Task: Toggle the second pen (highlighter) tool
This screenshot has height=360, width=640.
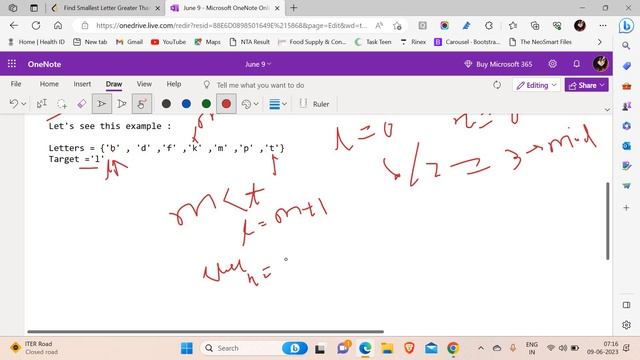Action: click(x=121, y=104)
